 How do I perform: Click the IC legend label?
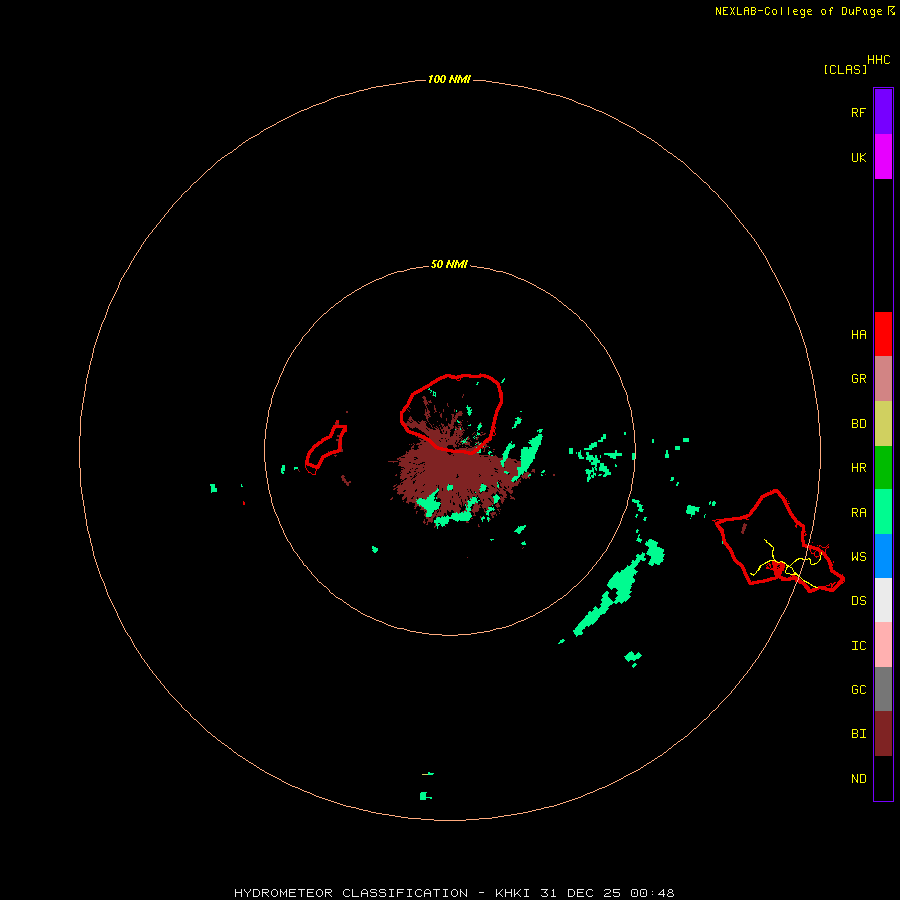[x=859, y=646]
